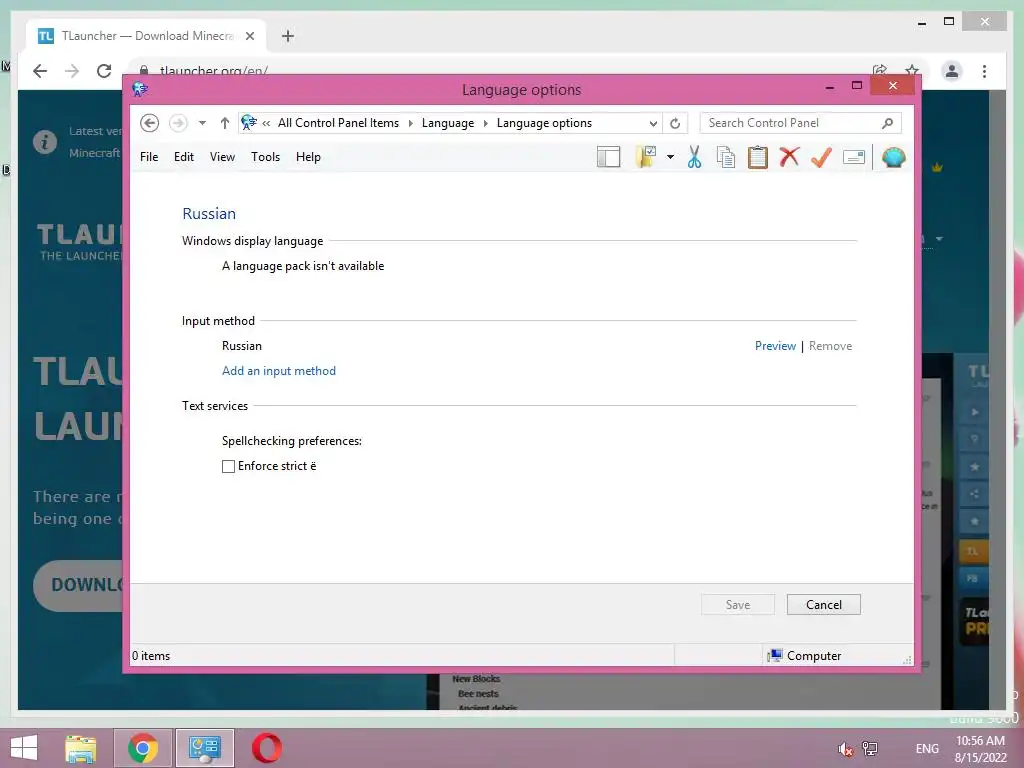This screenshot has width=1024, height=768.
Task: Click All Control Panel Items breadcrumb
Action: (x=338, y=123)
